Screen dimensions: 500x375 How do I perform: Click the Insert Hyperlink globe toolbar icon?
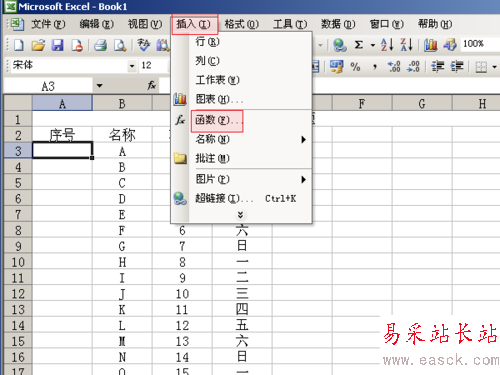coord(340,45)
